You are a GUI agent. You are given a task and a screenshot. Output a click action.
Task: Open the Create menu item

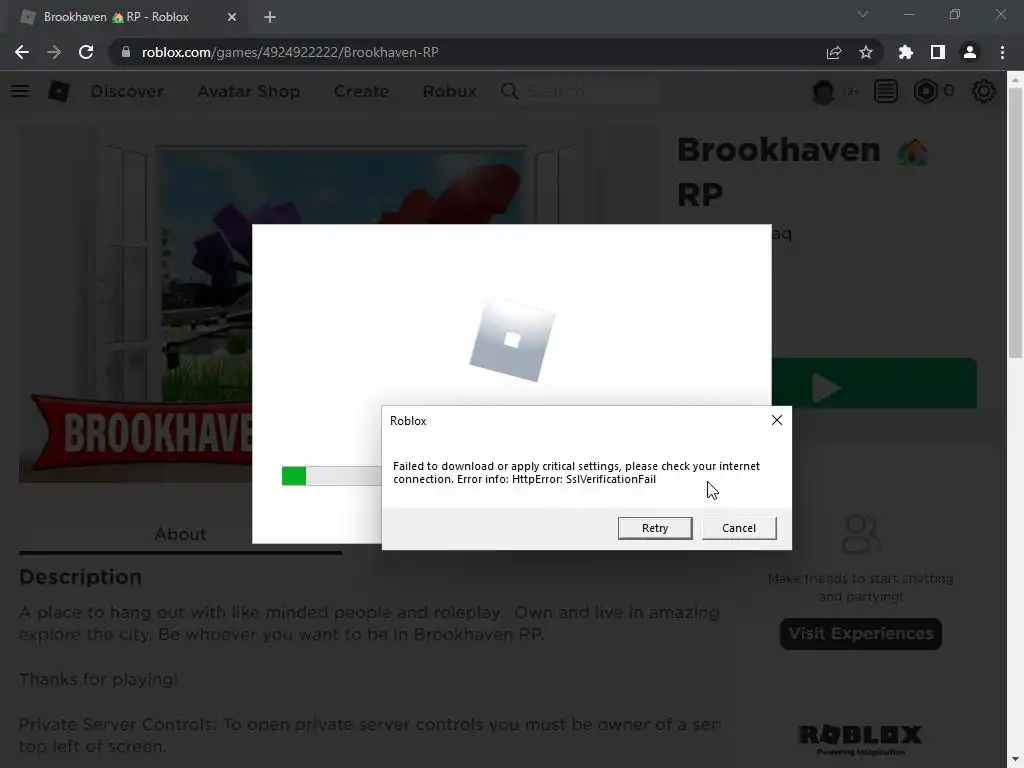coord(361,91)
